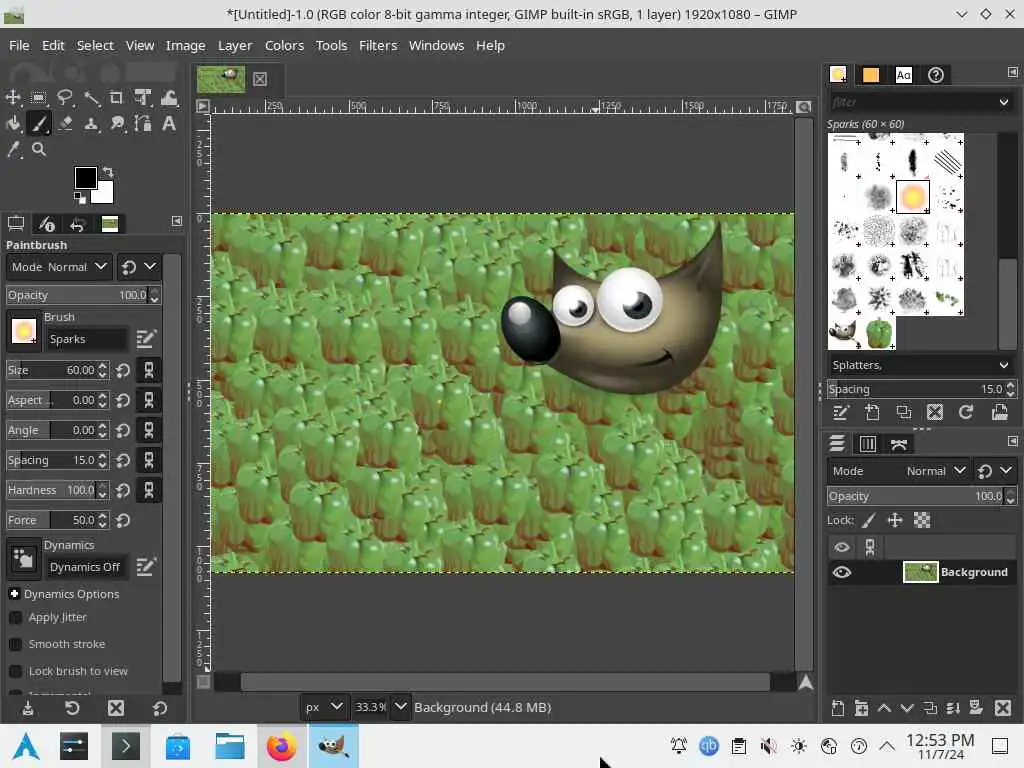Image resolution: width=1024 pixels, height=768 pixels.
Task: Select the Paintbrush tool
Action: (x=39, y=123)
